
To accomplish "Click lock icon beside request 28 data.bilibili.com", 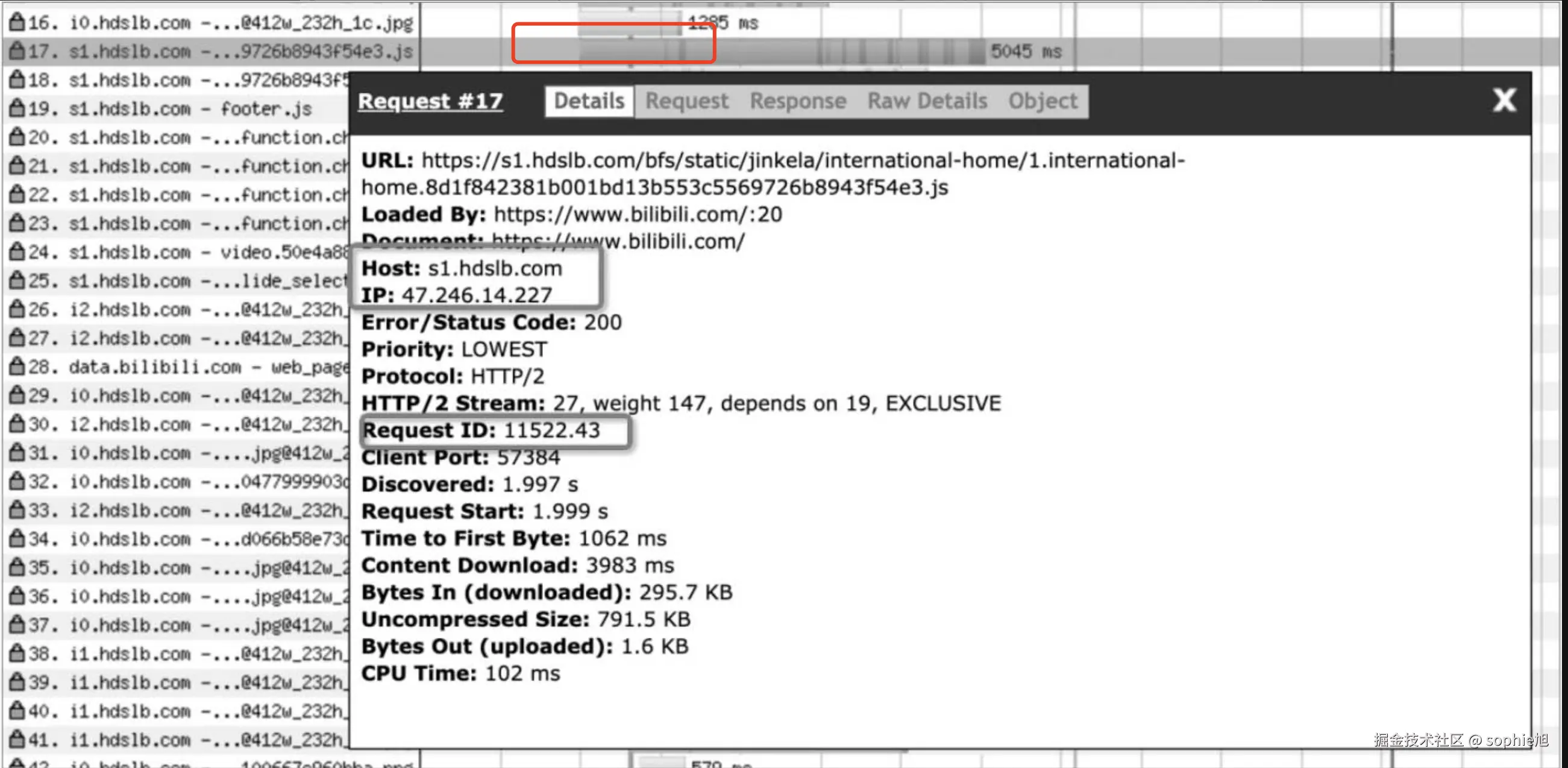I will 17,367.
